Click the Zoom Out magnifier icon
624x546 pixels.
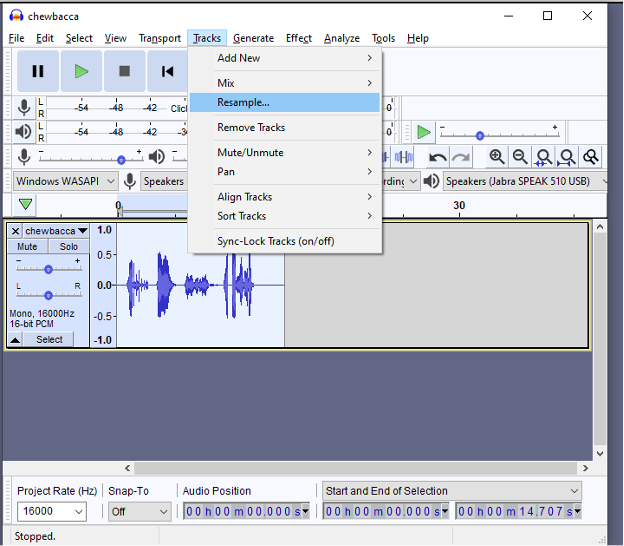pos(520,157)
